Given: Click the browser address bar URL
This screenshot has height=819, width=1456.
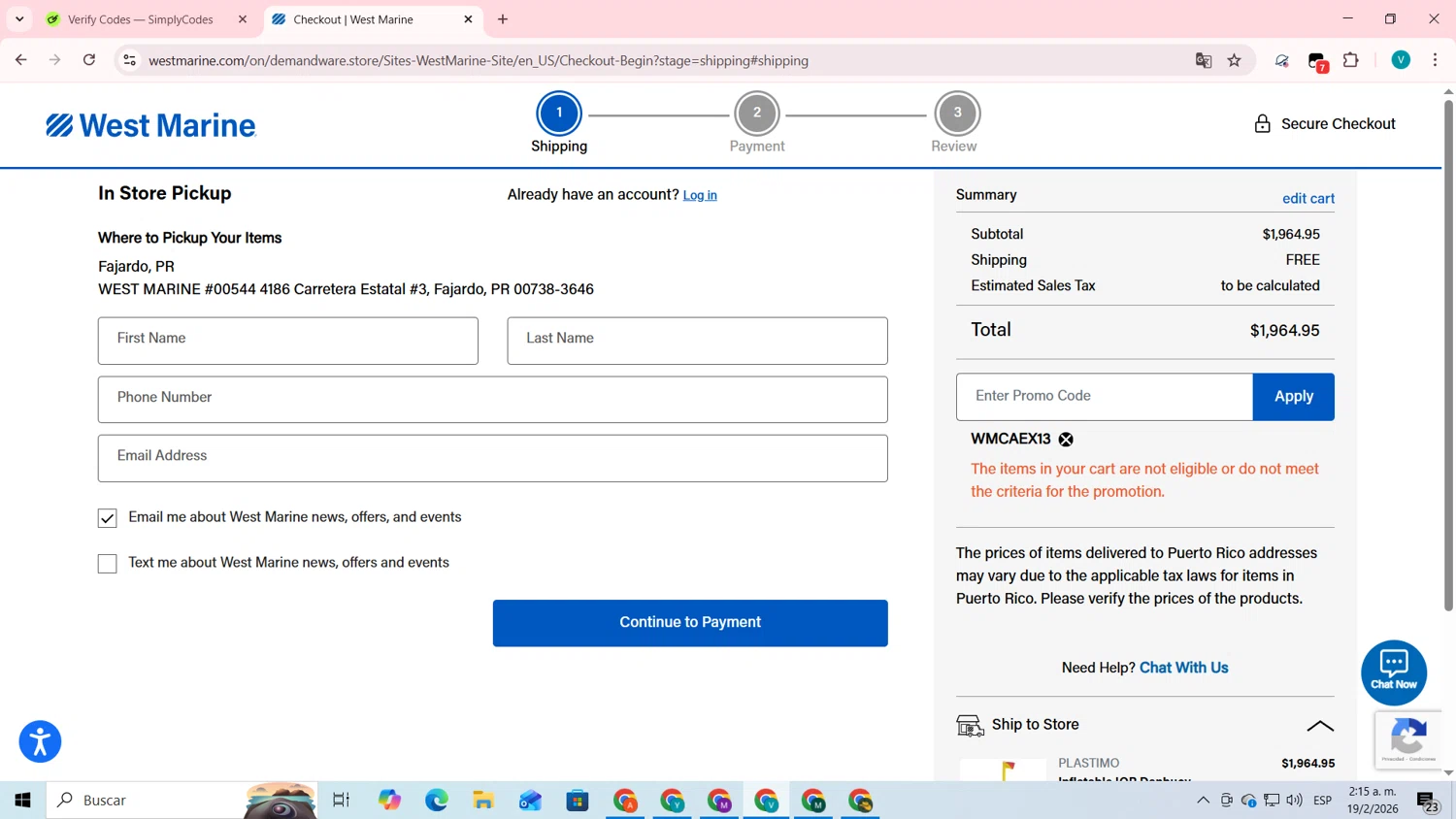Looking at the screenshot, I should [478, 60].
